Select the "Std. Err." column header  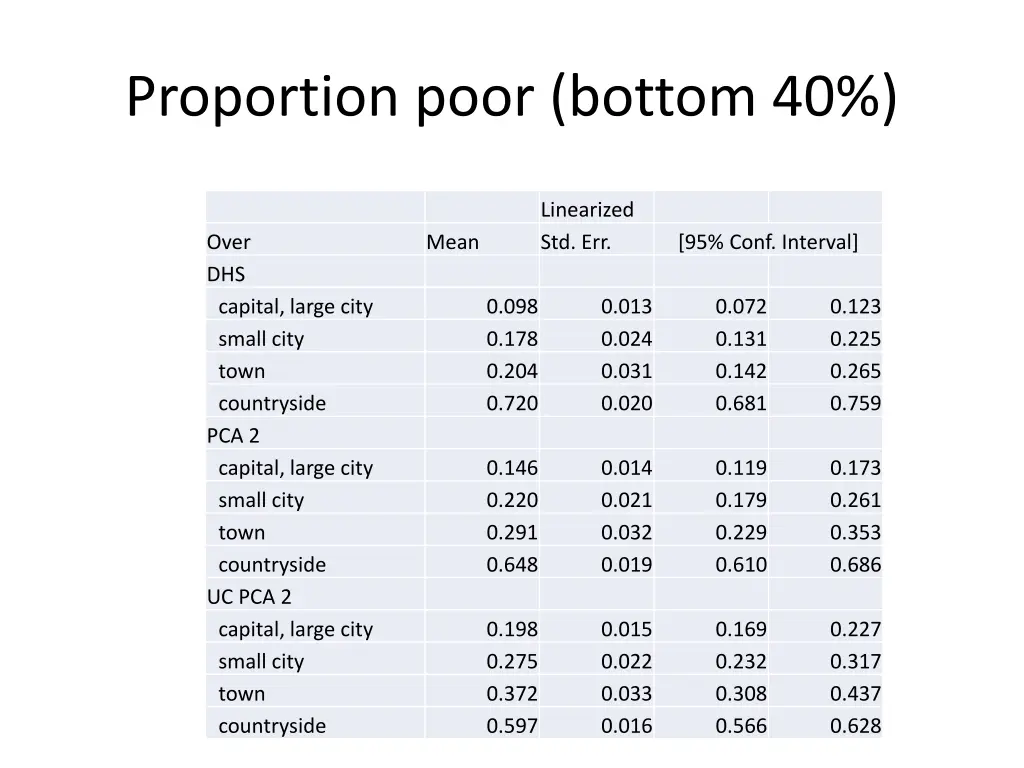pos(575,242)
